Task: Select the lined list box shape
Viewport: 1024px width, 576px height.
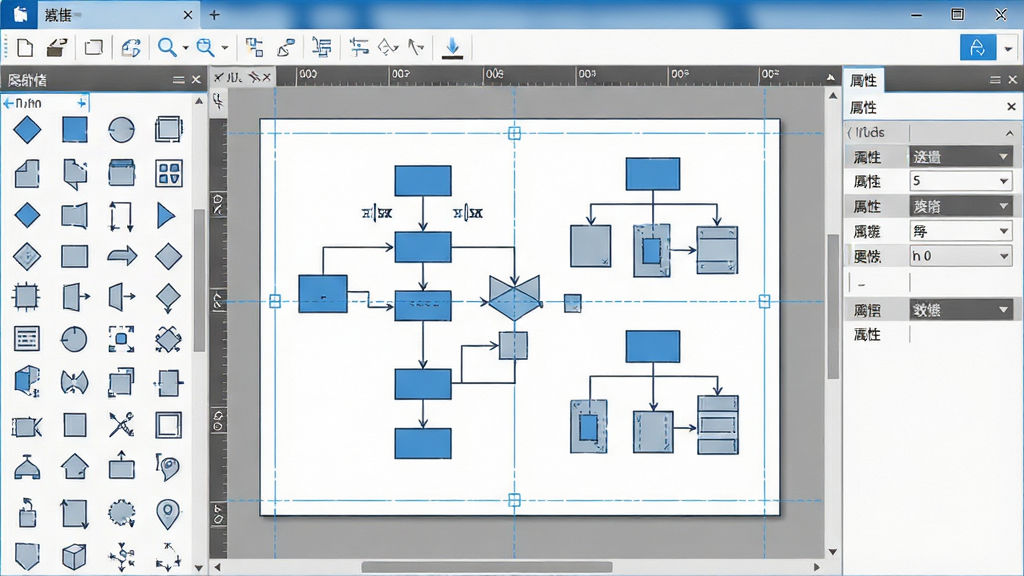Action: click(x=27, y=339)
